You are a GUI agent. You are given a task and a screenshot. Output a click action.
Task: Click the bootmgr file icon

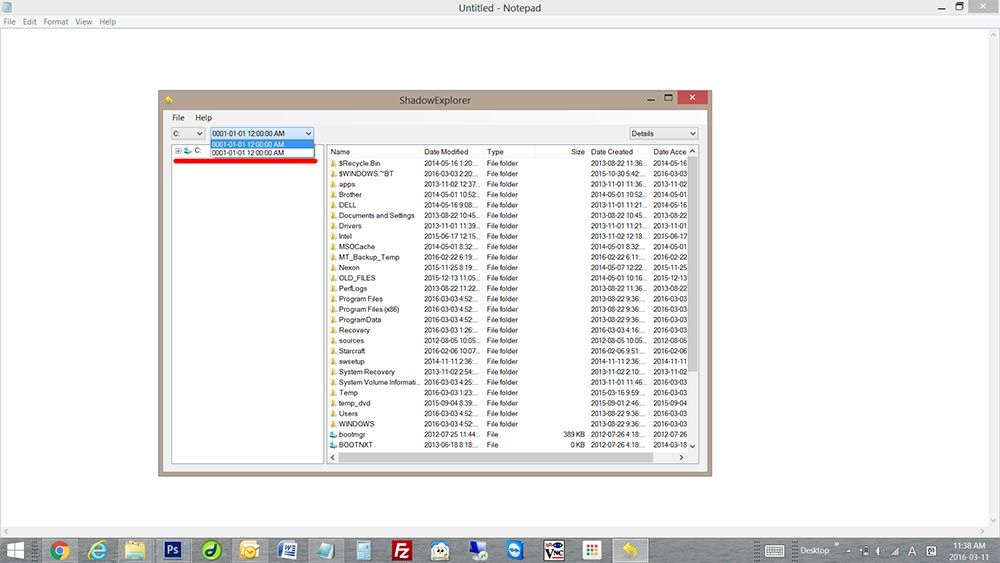[333, 434]
